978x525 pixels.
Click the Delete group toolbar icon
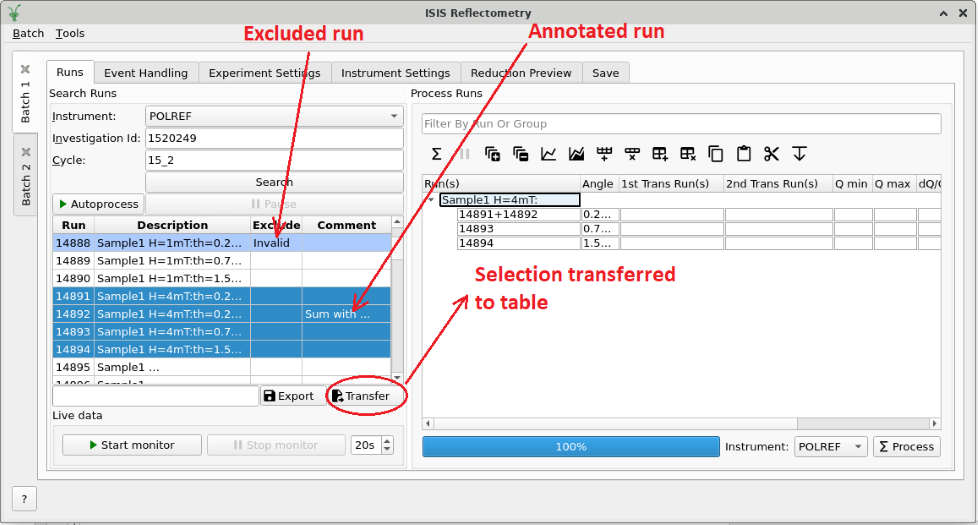(688, 154)
